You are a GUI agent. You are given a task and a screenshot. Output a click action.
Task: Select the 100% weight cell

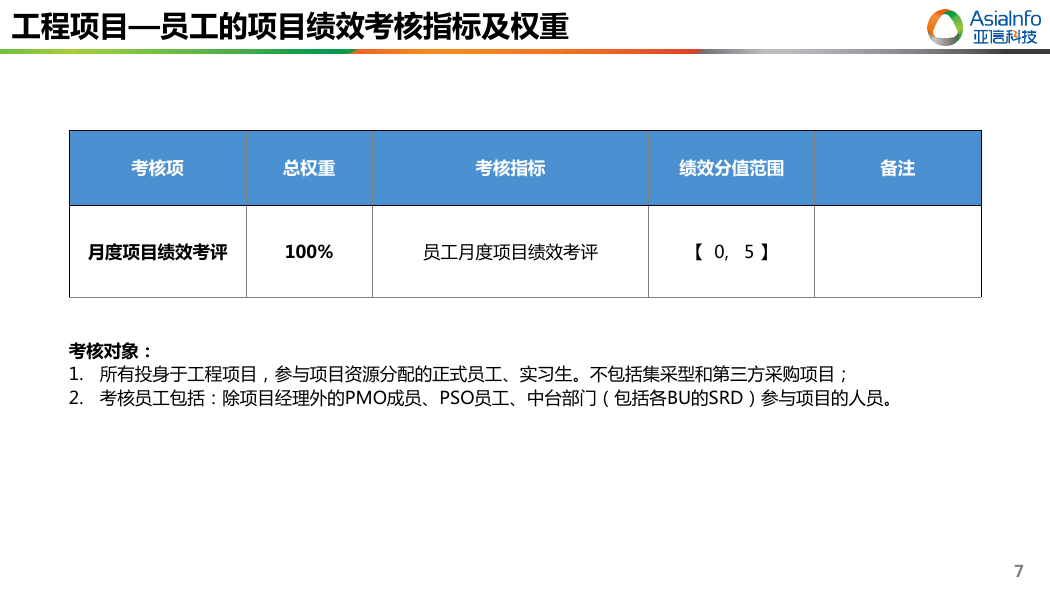point(309,252)
